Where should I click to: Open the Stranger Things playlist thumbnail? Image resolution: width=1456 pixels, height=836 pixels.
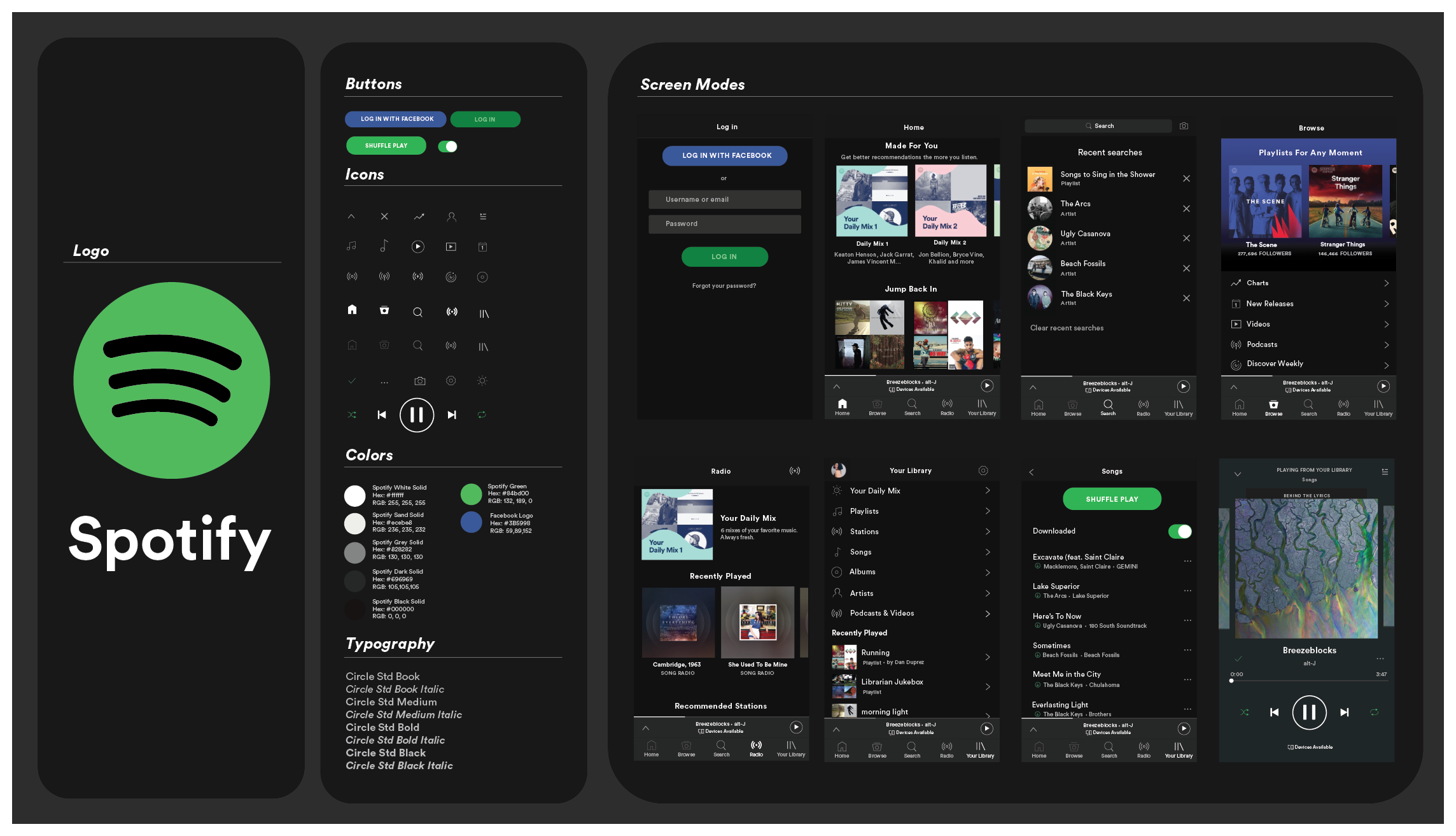[x=1345, y=201]
